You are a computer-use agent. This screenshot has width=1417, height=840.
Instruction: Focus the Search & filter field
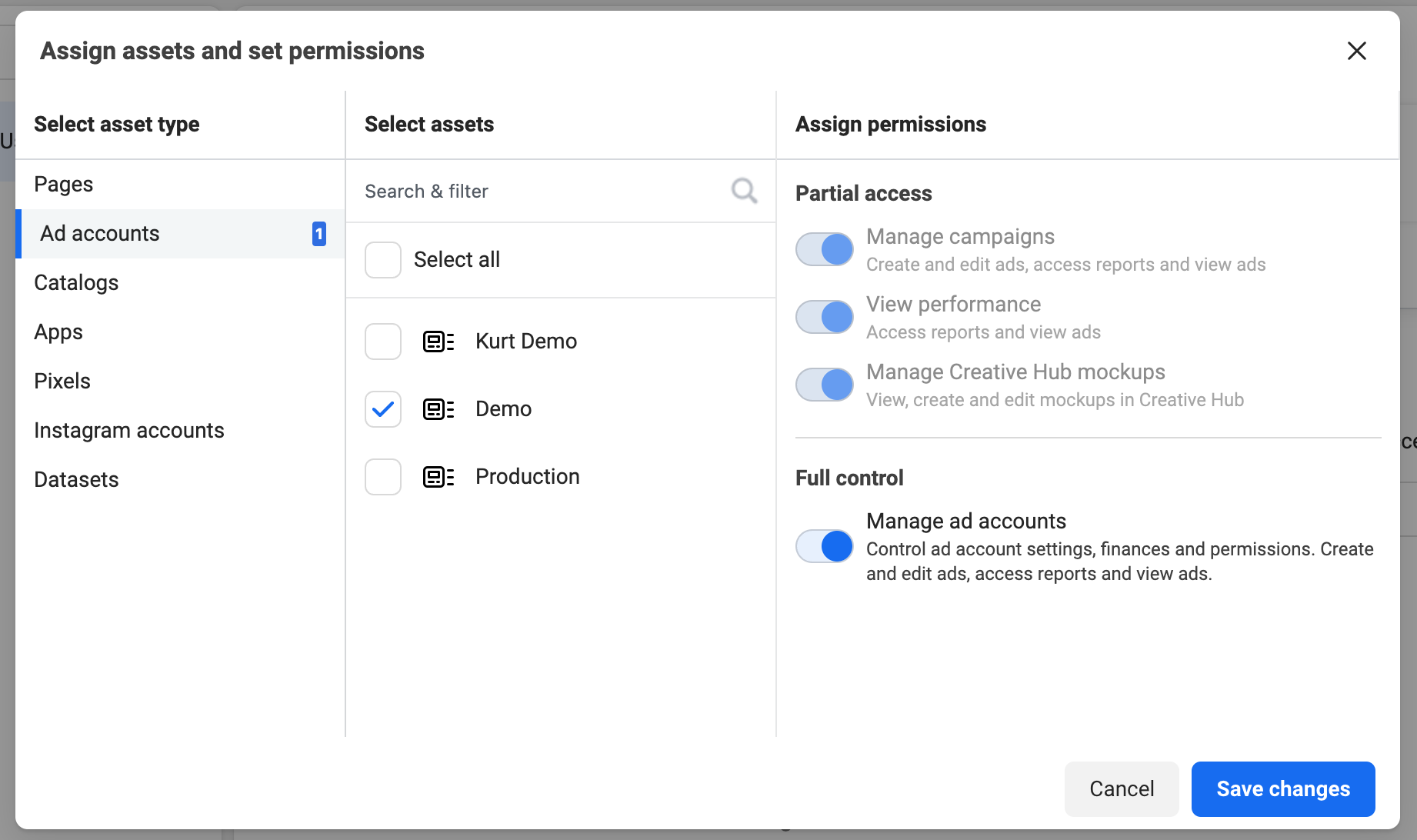[x=538, y=192]
